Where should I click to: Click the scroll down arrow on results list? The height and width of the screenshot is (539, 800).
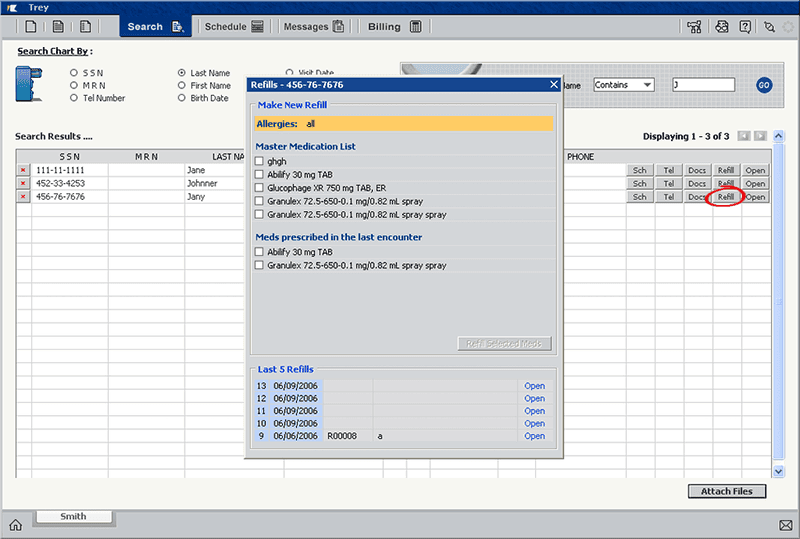779,472
